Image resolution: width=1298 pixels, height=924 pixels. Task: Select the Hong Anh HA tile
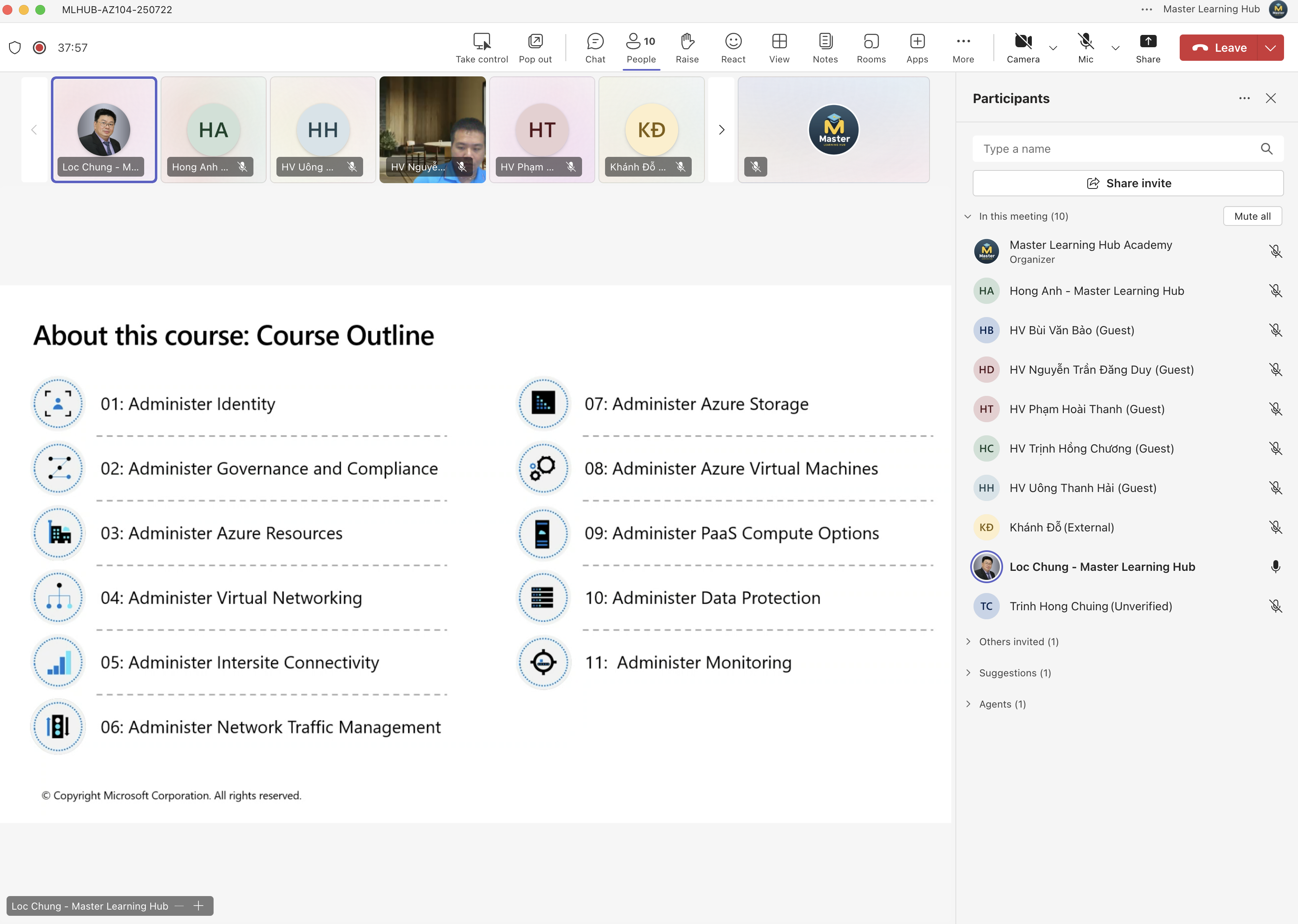click(214, 130)
